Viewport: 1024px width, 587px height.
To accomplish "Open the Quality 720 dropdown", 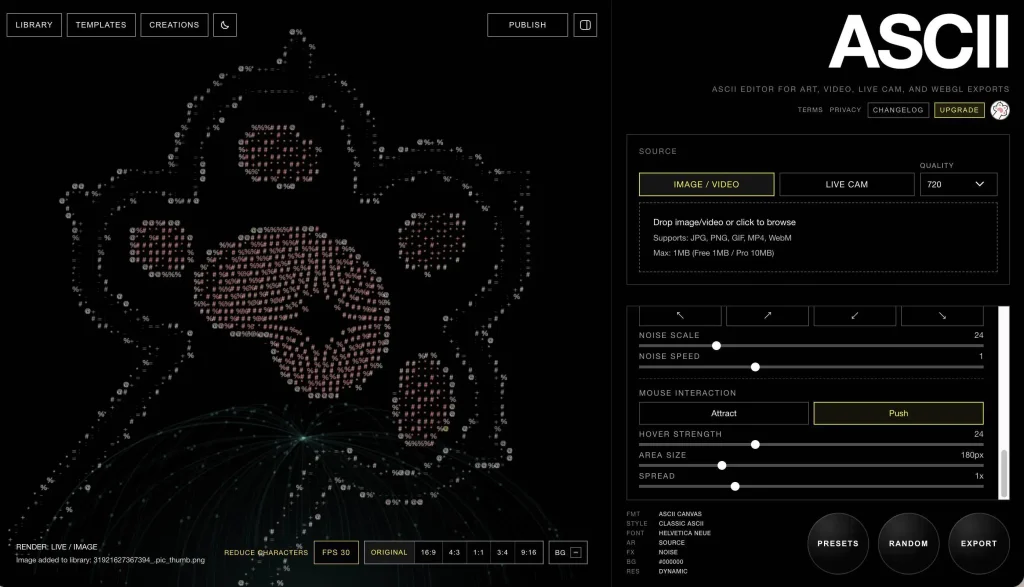I will tap(958, 184).
